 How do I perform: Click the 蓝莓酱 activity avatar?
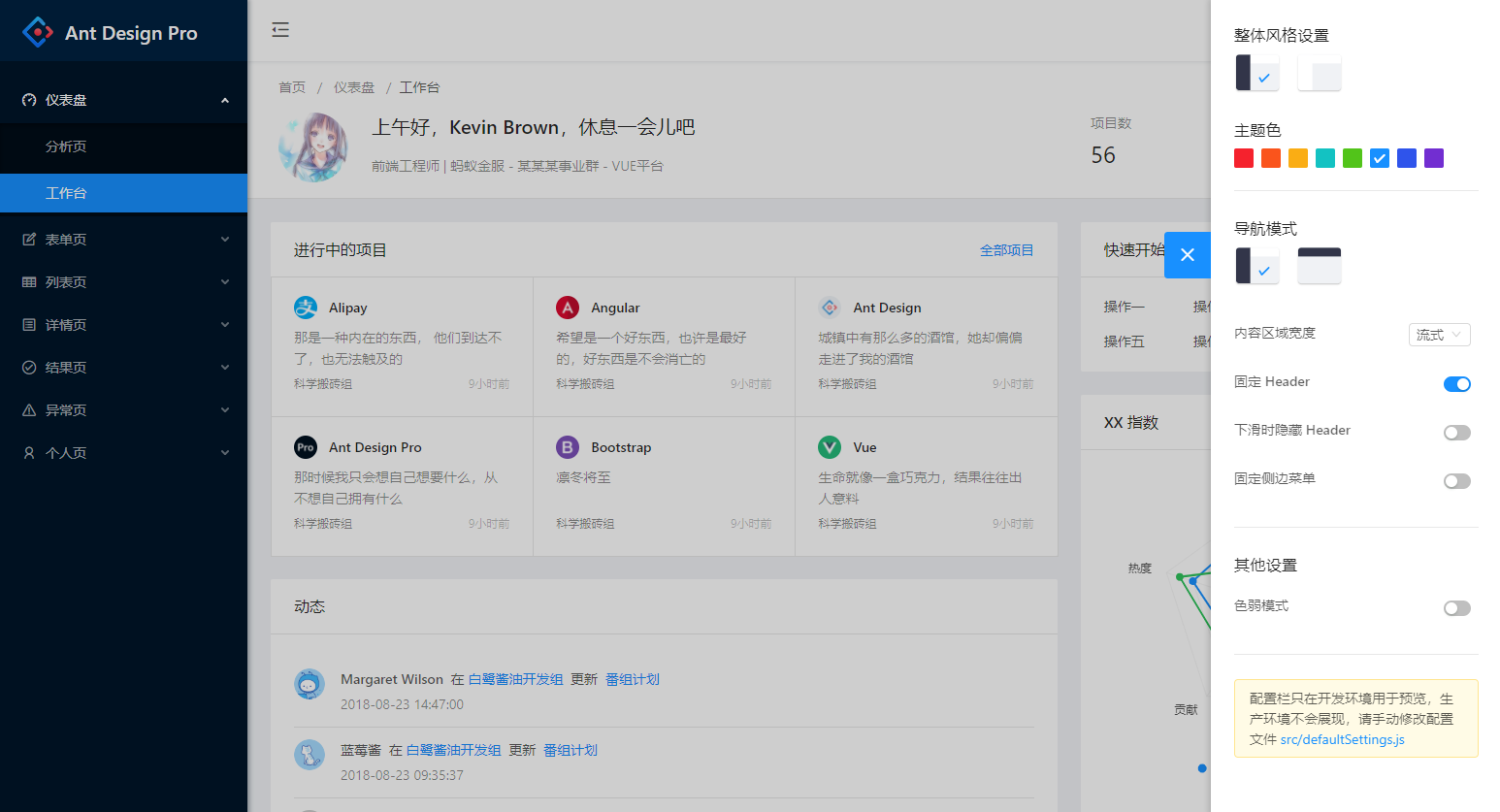pos(310,755)
